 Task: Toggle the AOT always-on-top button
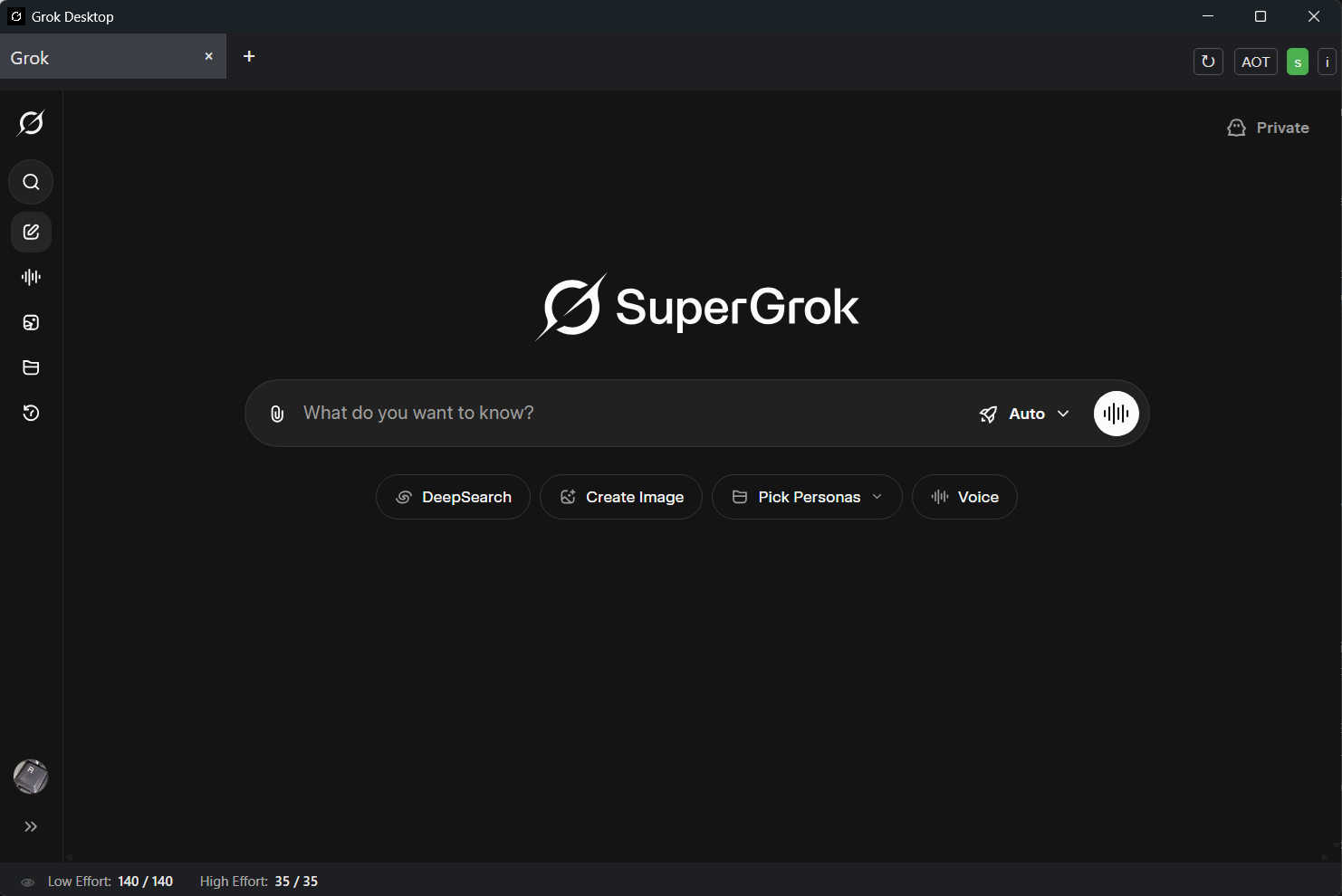point(1255,62)
